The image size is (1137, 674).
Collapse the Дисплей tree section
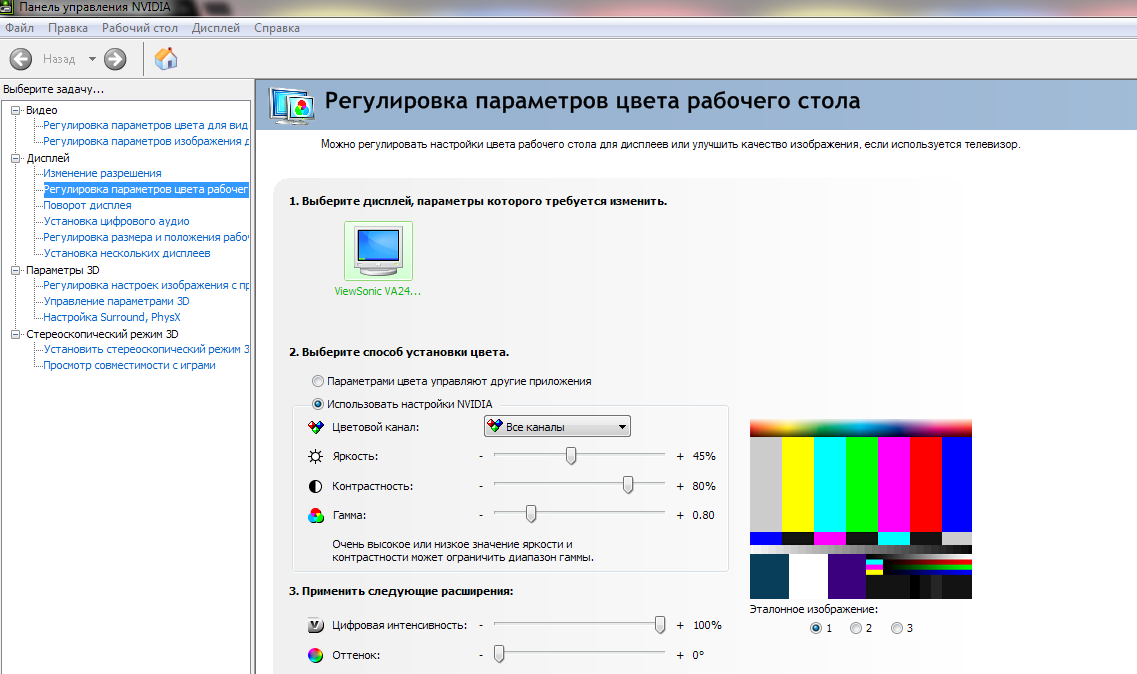pyautogui.click(x=15, y=158)
